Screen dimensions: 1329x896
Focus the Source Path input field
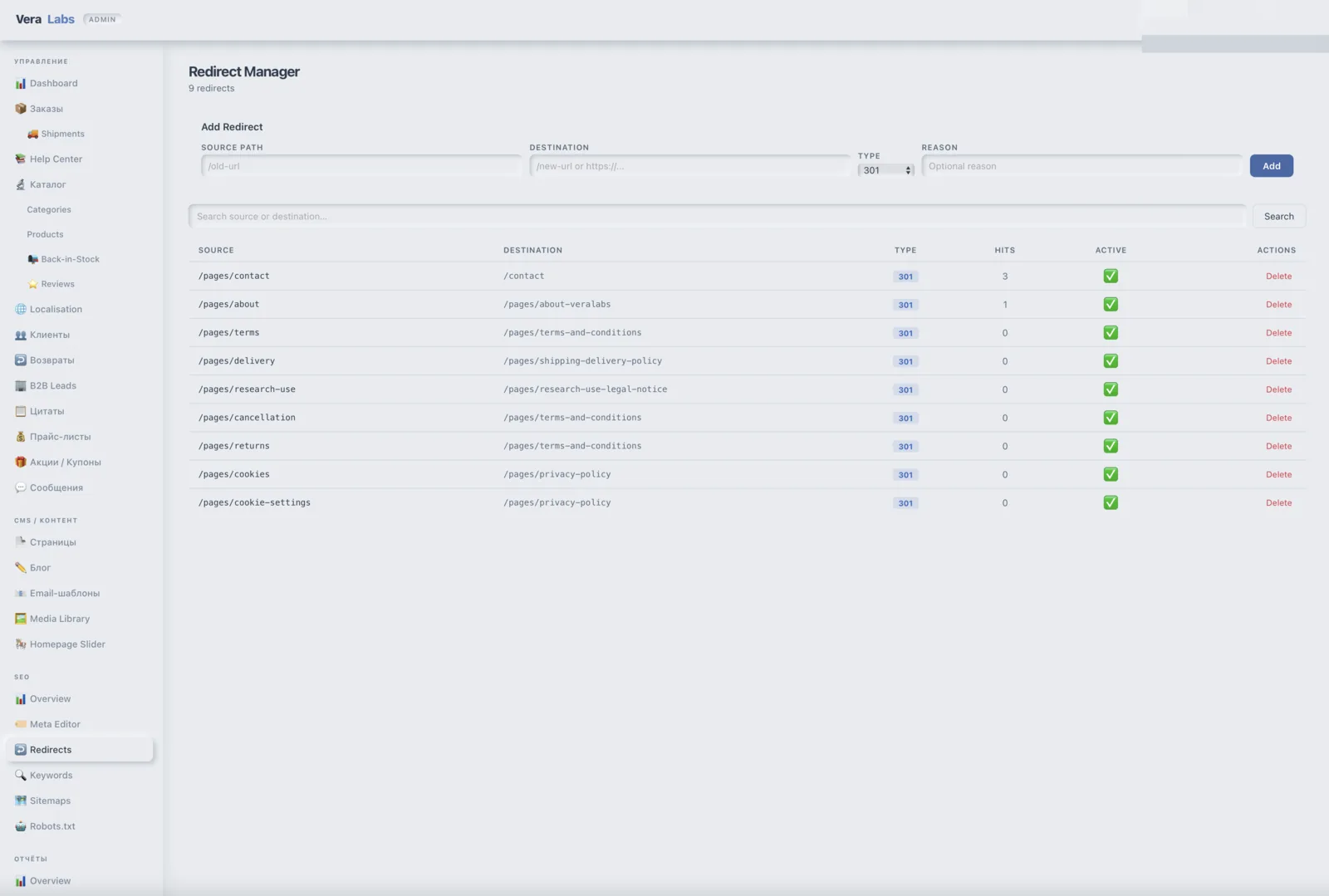coord(361,166)
